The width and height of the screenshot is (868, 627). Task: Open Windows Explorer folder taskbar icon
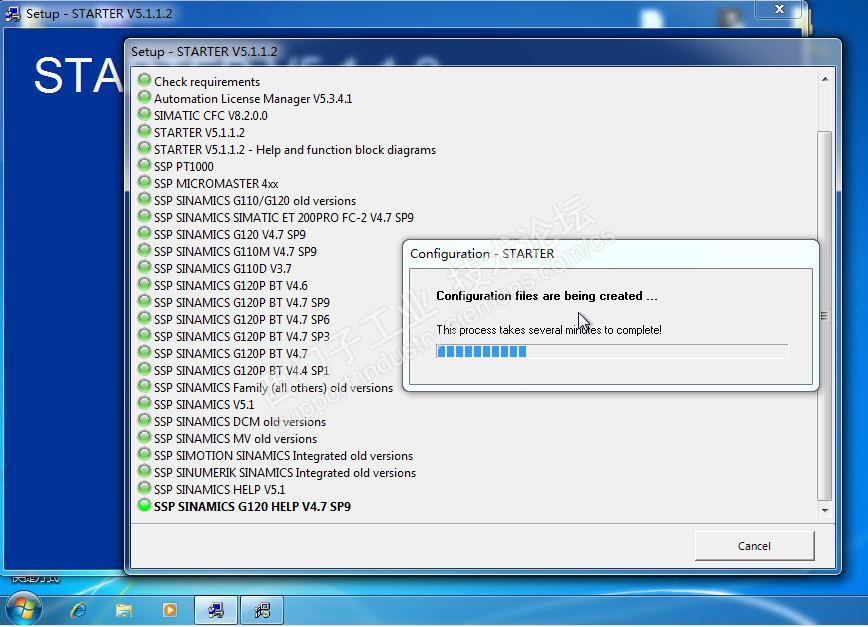[124, 610]
